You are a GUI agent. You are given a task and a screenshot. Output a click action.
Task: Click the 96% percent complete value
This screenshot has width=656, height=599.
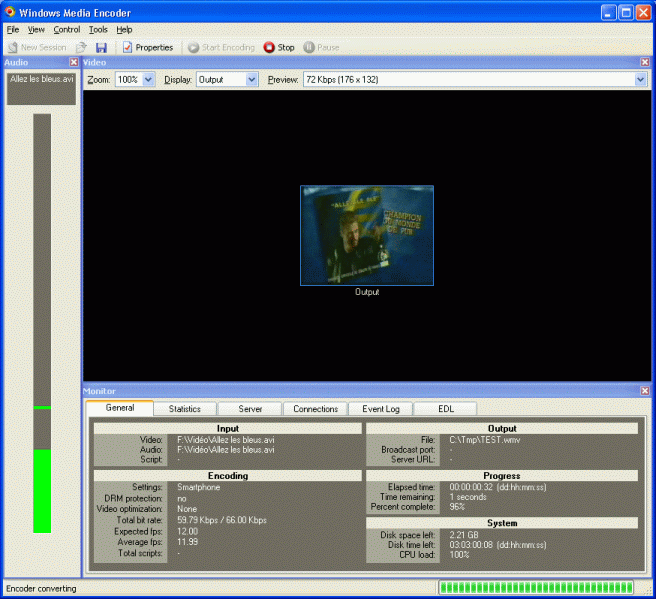pos(457,507)
